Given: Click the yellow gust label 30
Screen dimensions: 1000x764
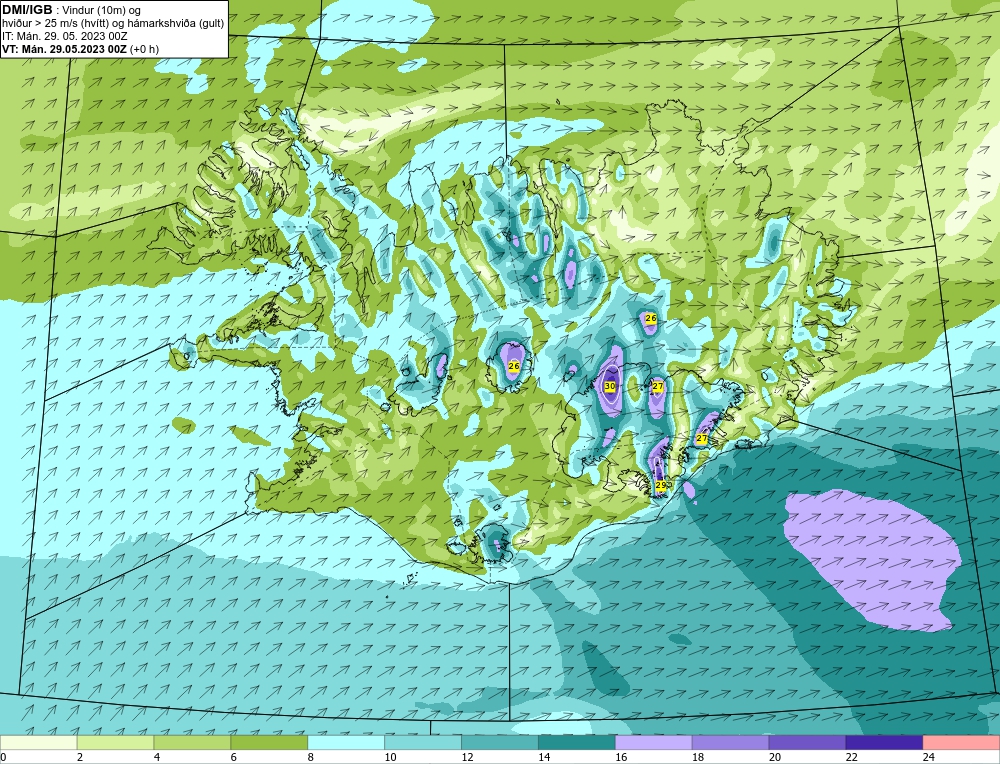Looking at the screenshot, I should (x=610, y=386).
